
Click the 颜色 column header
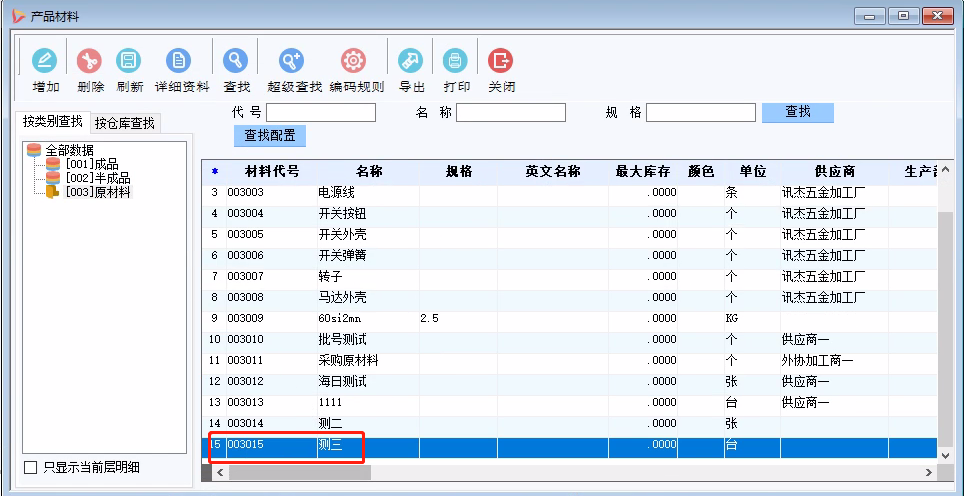(x=701, y=172)
